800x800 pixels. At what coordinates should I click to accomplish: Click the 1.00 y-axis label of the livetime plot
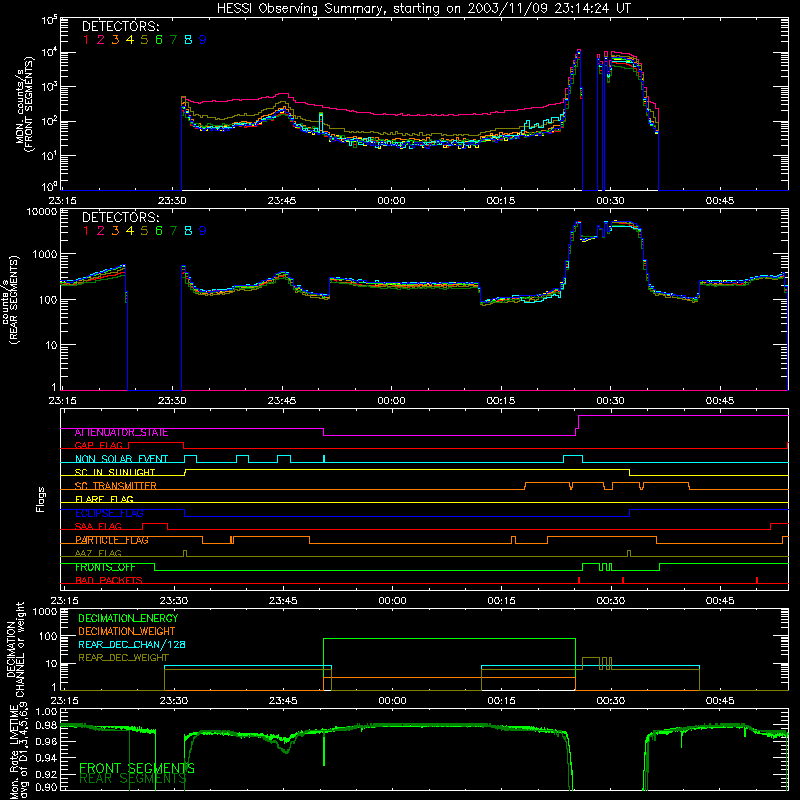point(46,712)
